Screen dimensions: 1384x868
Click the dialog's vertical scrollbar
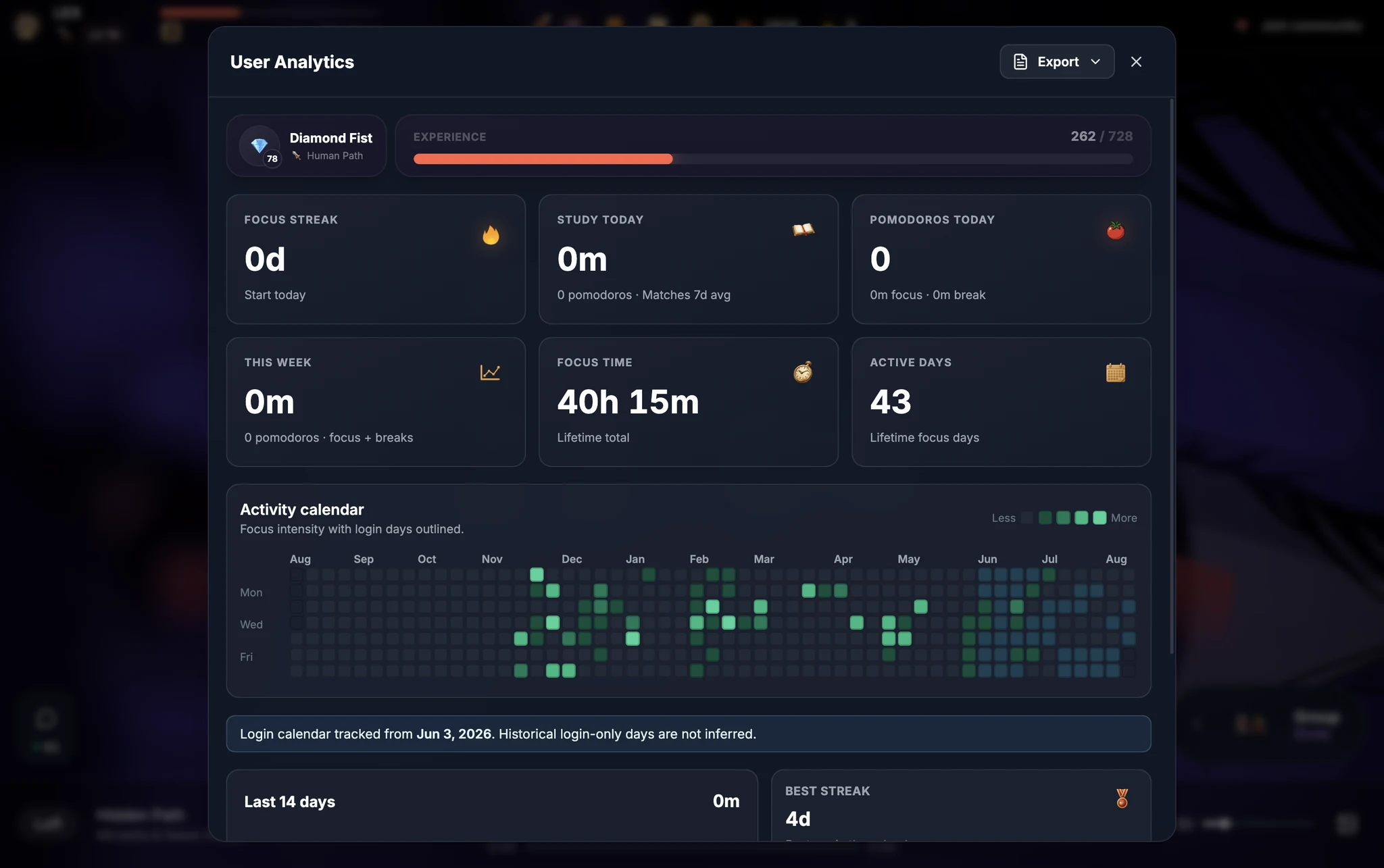[x=1172, y=377]
